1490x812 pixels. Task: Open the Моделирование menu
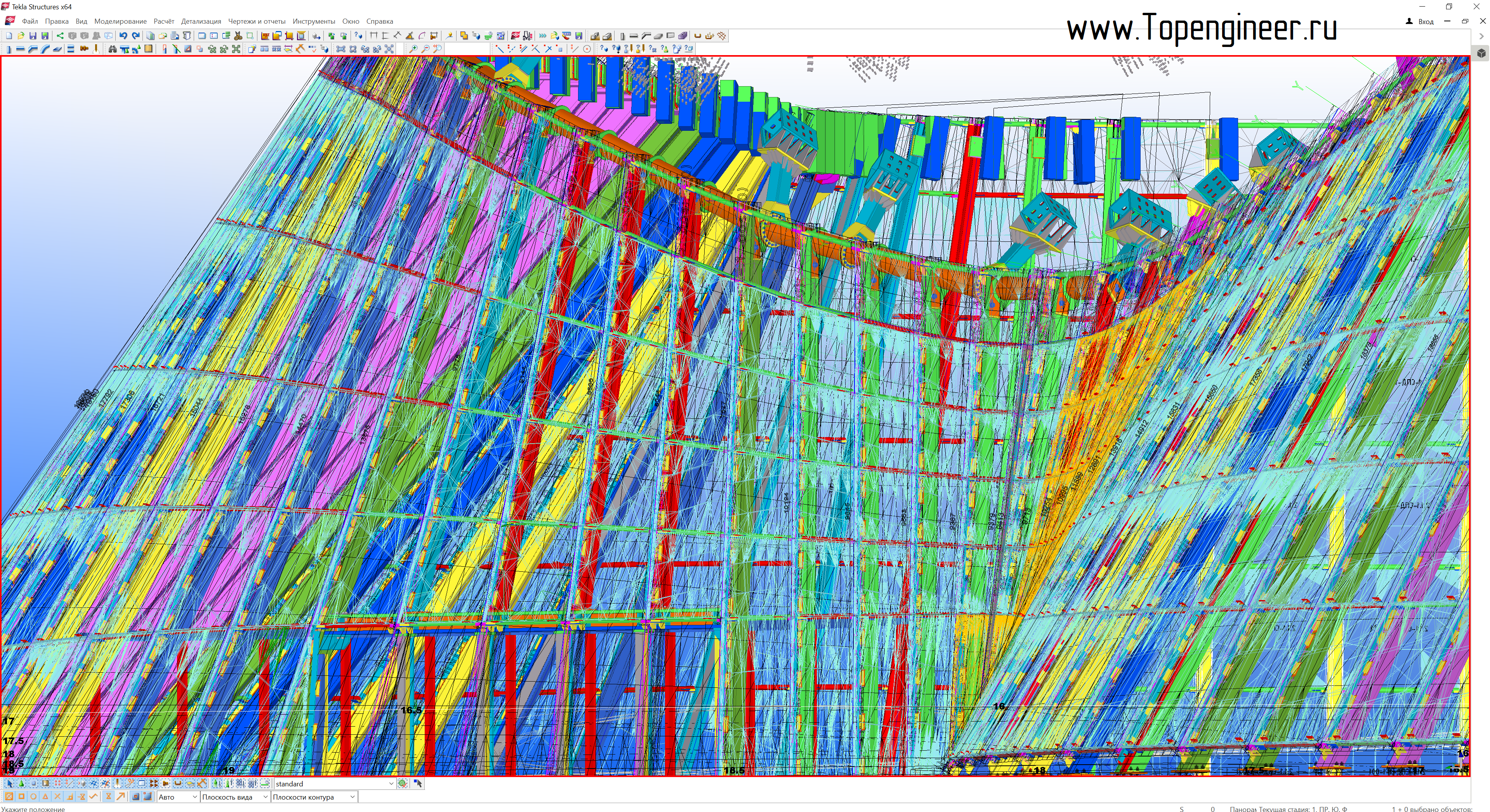point(120,21)
